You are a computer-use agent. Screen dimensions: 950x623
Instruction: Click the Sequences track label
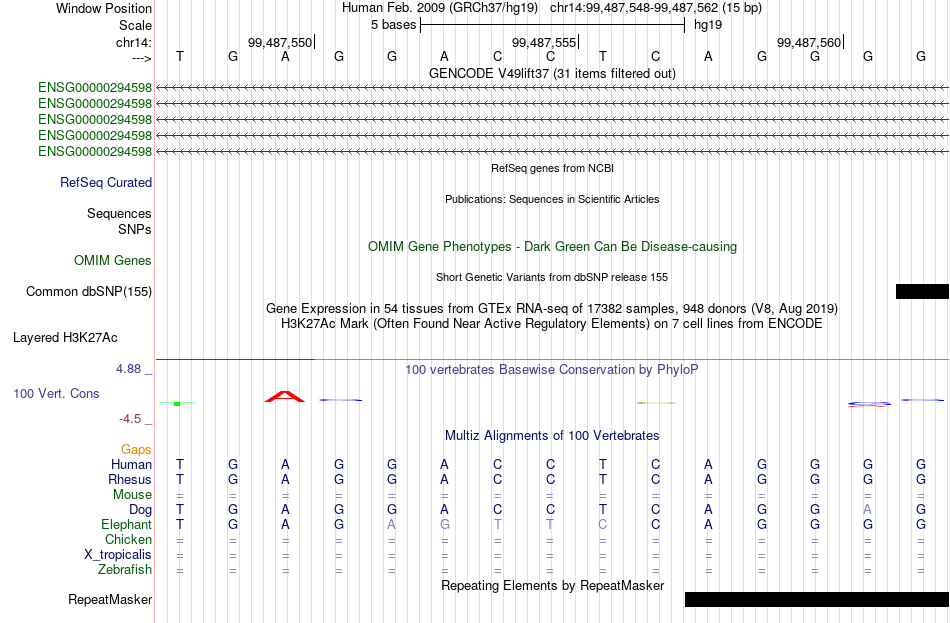coord(119,213)
